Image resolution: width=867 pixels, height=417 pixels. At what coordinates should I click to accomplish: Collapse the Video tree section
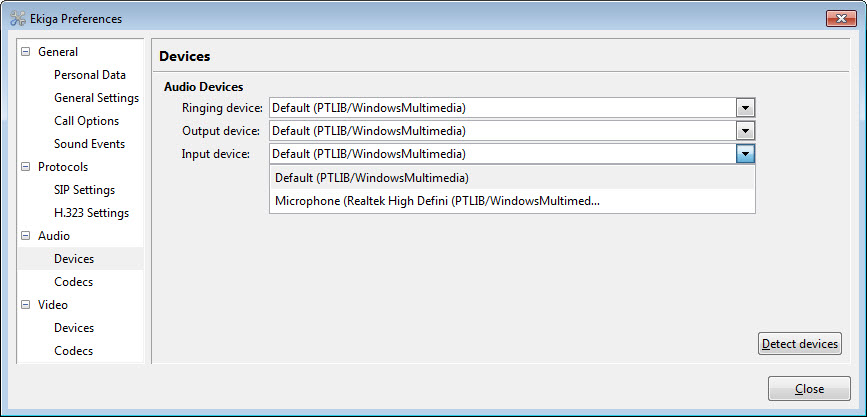click(24, 305)
